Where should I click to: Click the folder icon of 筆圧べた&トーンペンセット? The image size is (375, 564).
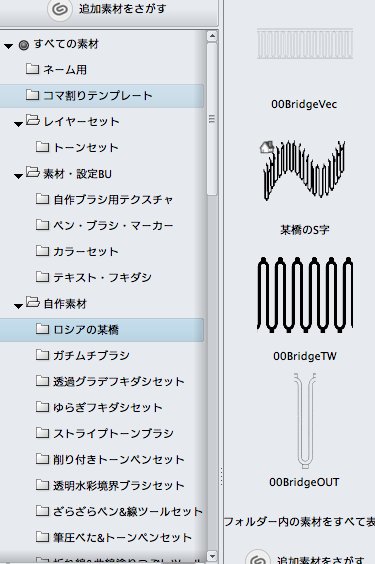tap(42, 537)
